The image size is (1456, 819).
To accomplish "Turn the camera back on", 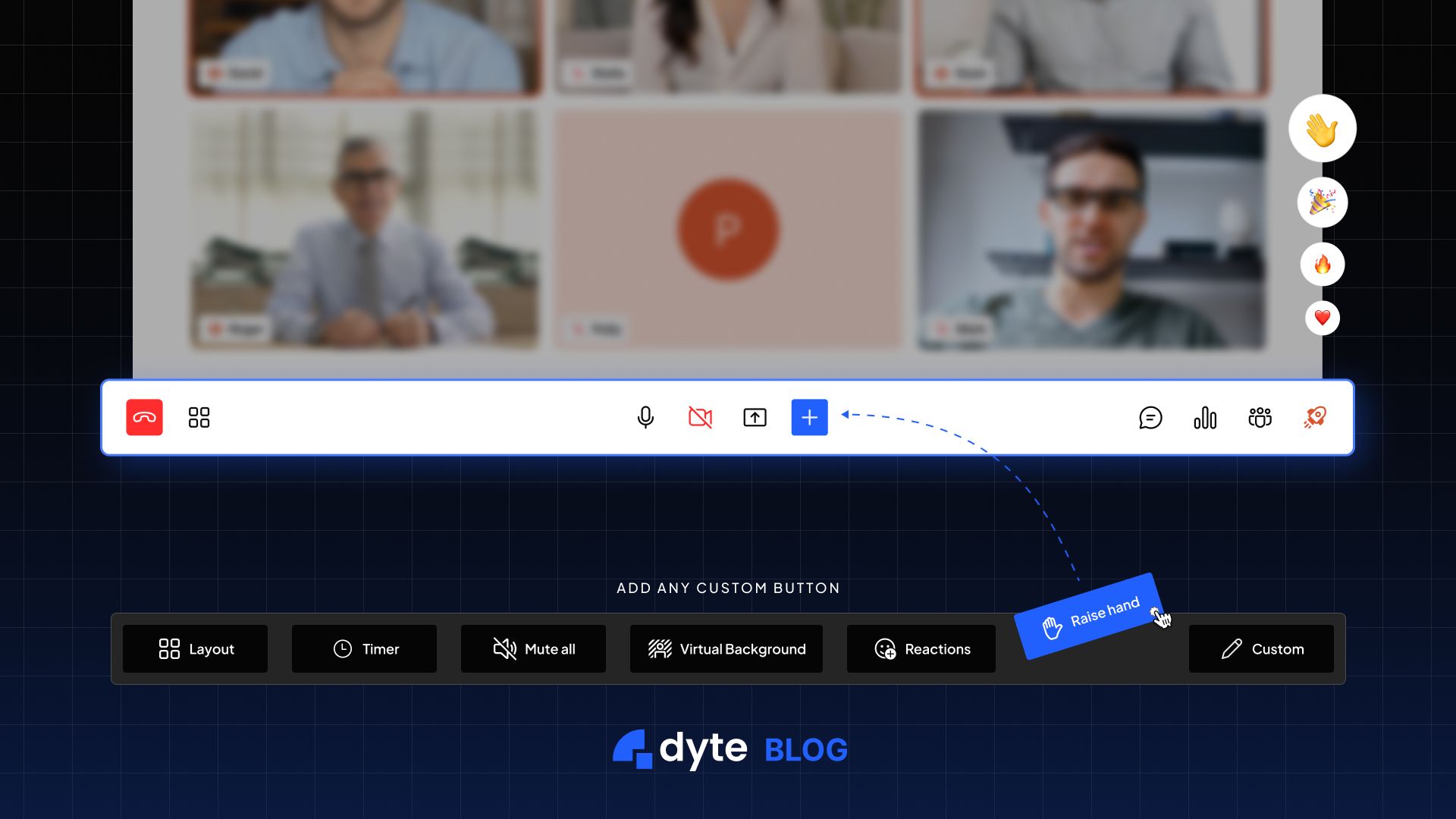I will (x=698, y=418).
